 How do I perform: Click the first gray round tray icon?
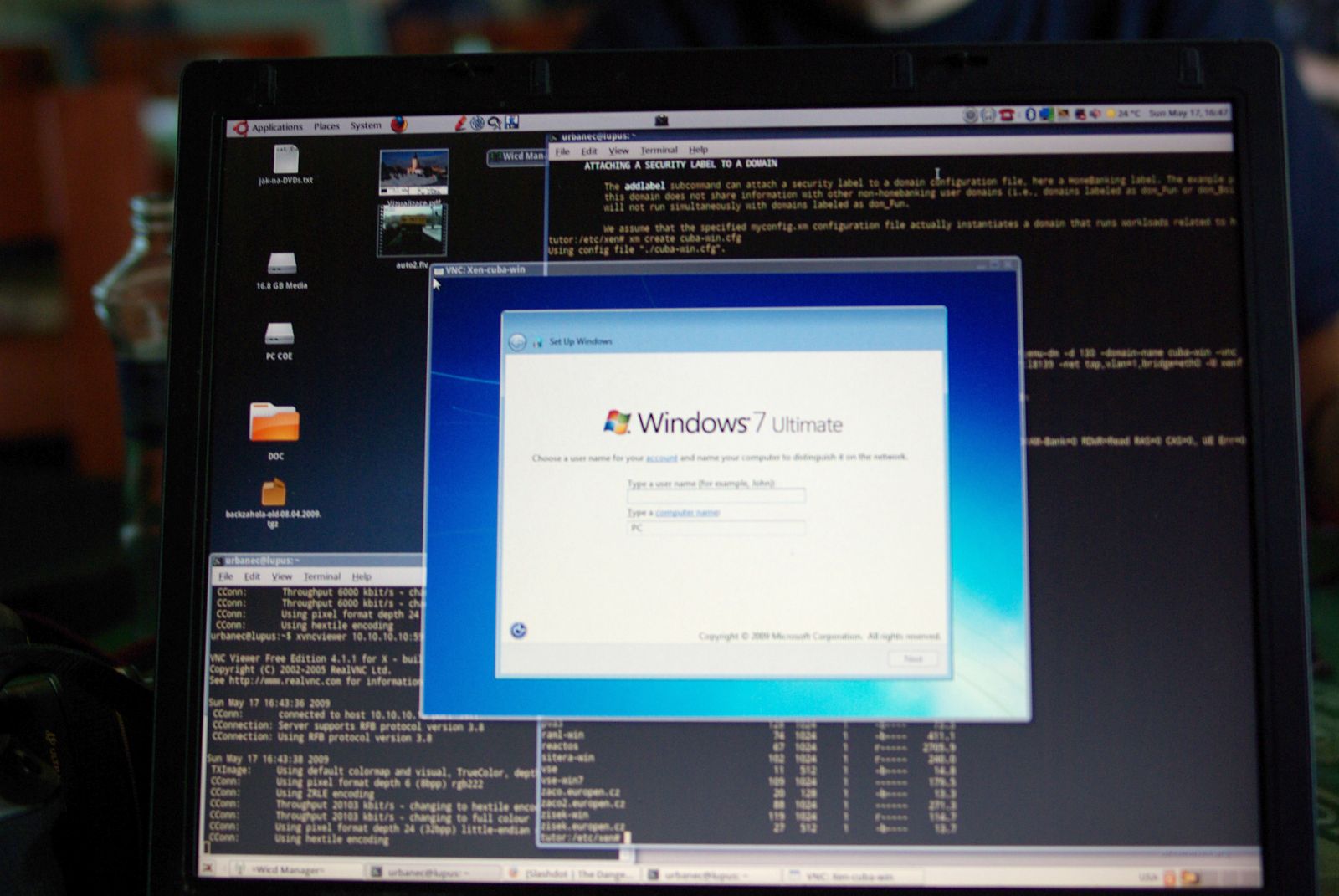click(x=971, y=115)
